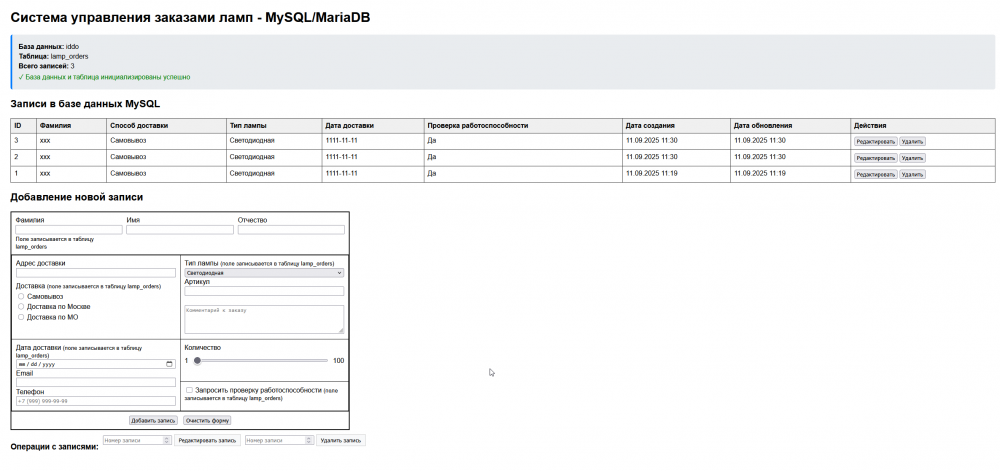Adjust the Количество range slider
Screen dimensions: 1000x471
(x=261, y=361)
